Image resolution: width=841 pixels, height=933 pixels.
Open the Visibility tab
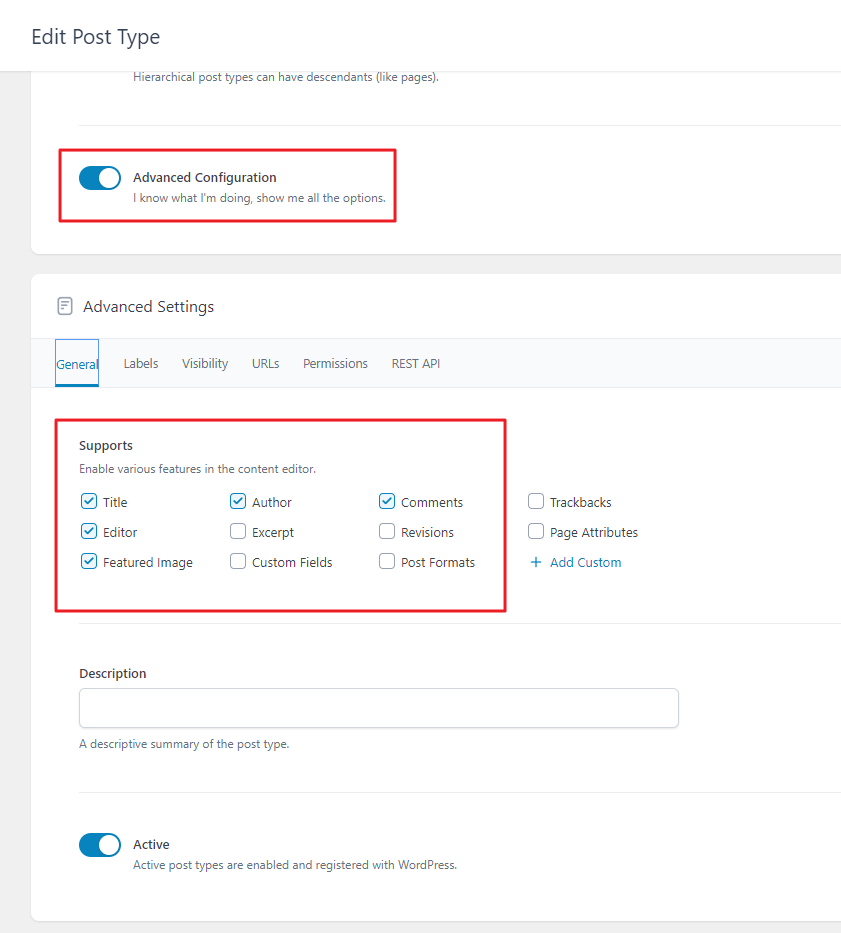click(205, 364)
